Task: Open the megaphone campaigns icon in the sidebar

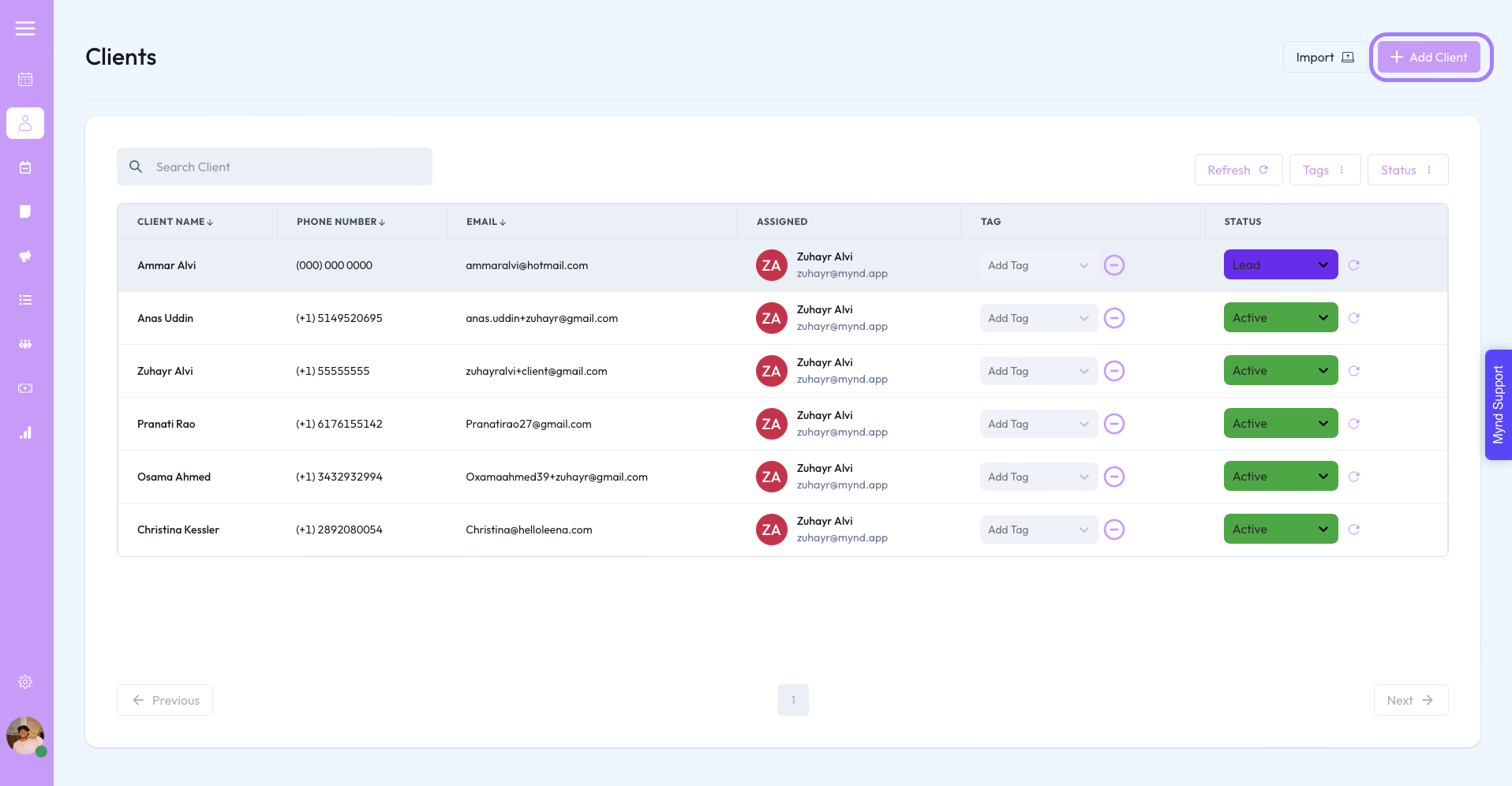Action: (x=25, y=256)
